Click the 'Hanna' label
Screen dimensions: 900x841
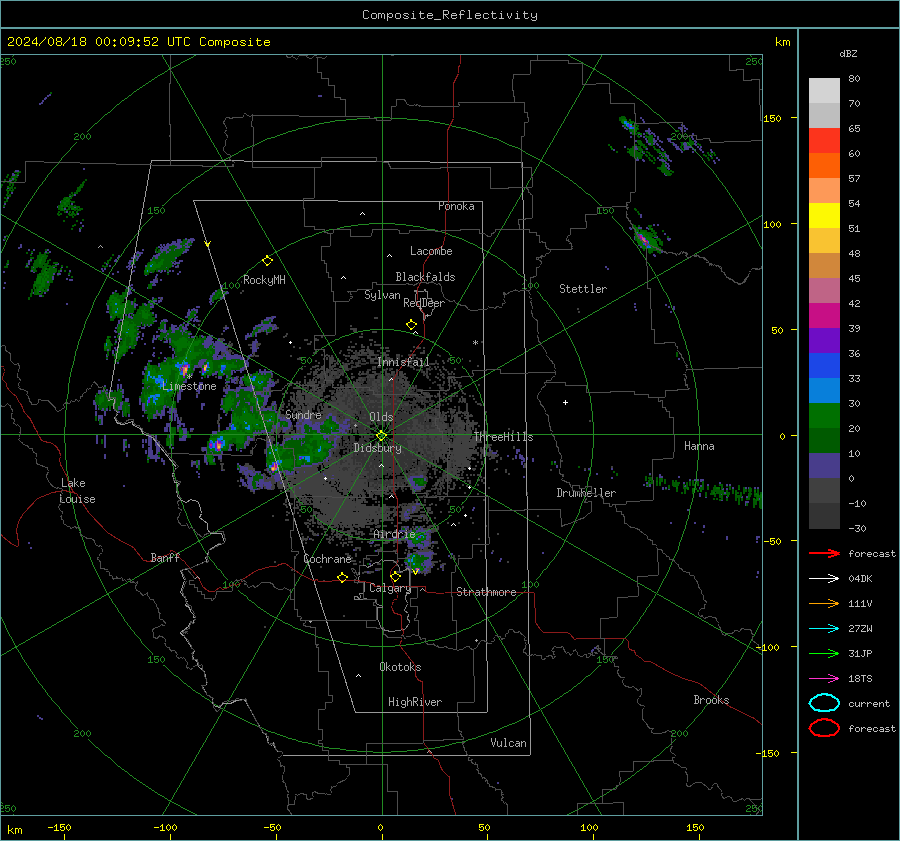699,446
